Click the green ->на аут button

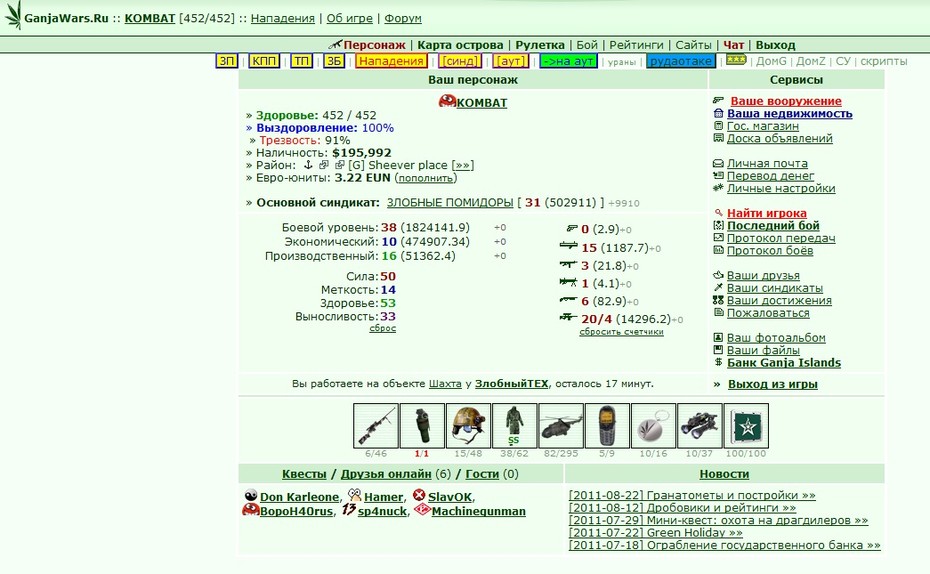click(x=568, y=60)
